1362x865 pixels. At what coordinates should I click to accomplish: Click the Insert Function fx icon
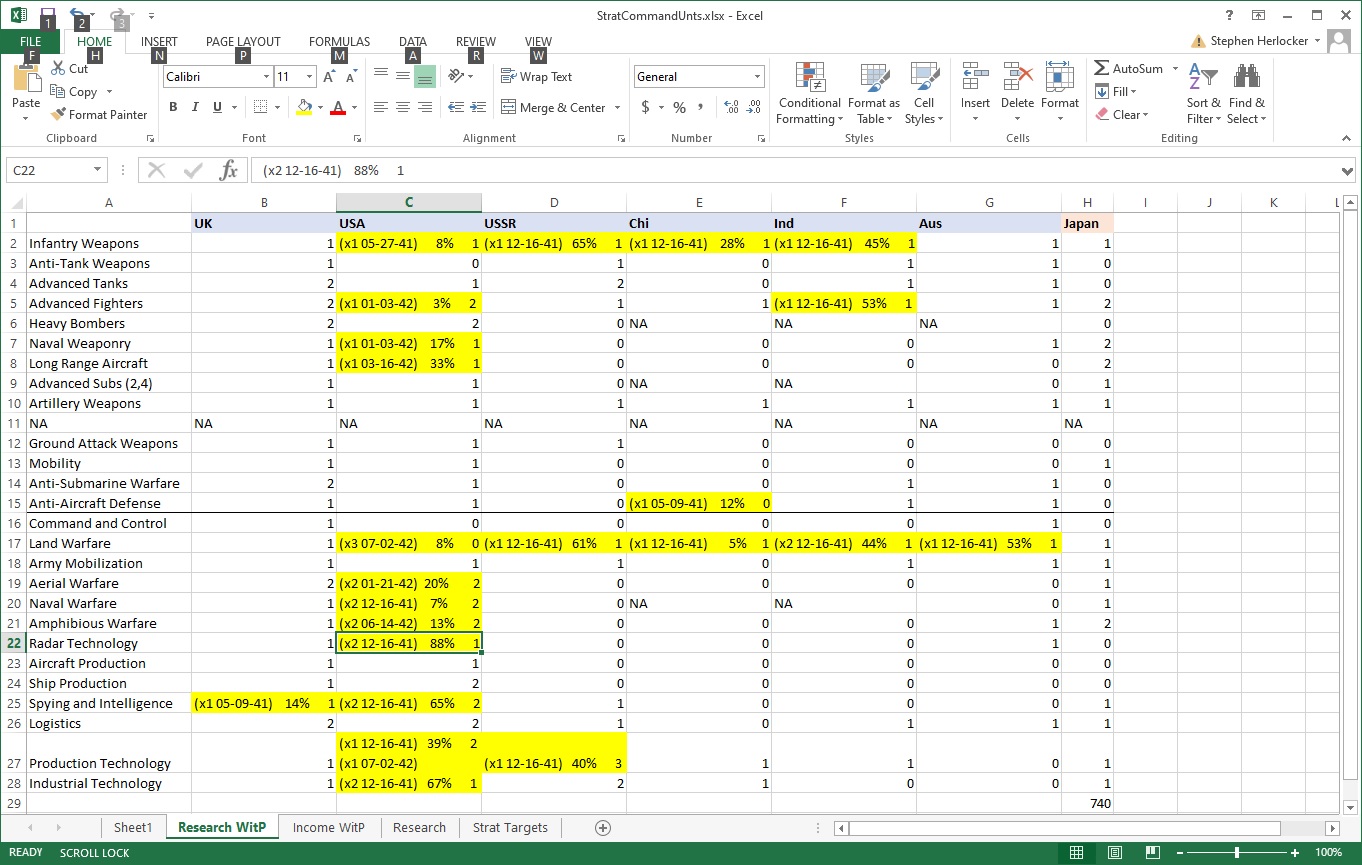[x=229, y=170]
